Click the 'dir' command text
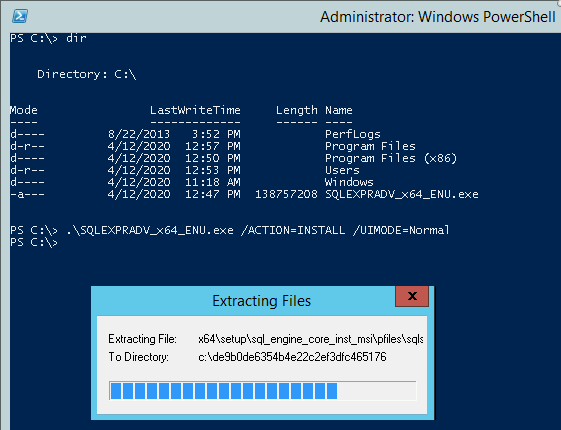The height and width of the screenshot is (430, 561). (76, 38)
